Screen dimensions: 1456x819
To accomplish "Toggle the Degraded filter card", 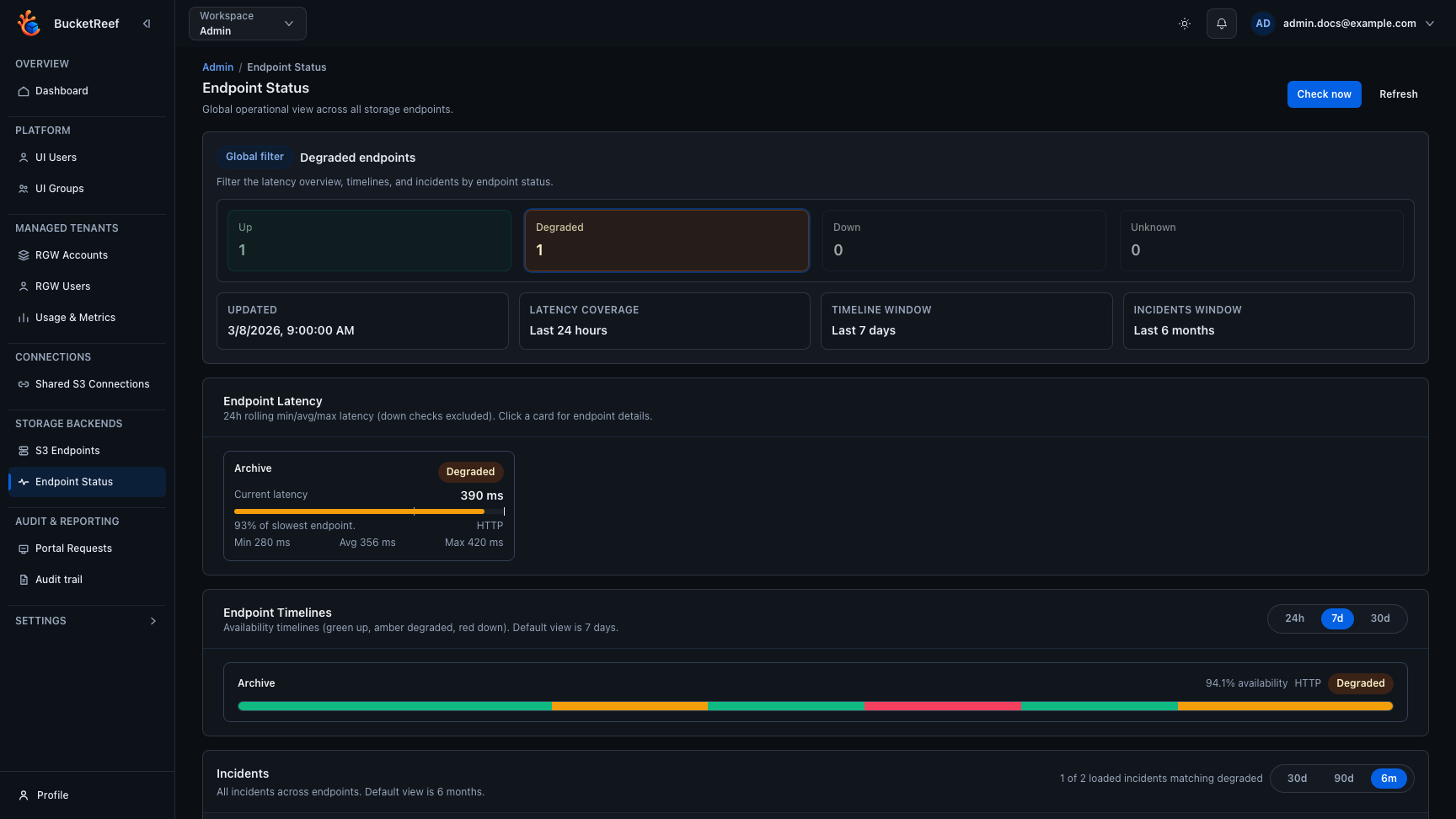I will tap(666, 240).
